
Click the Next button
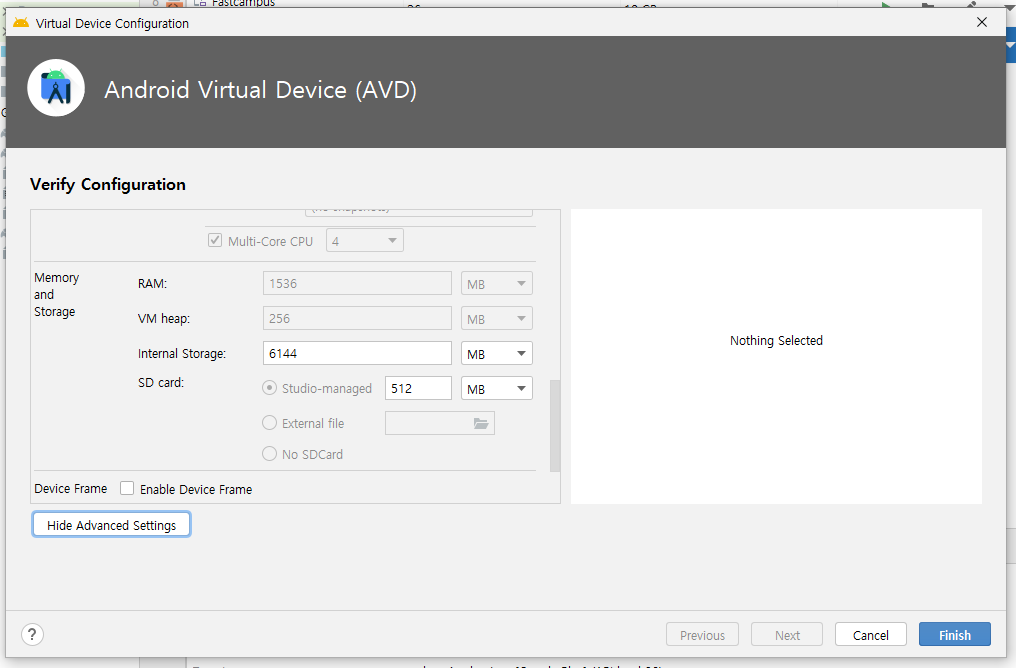click(x=787, y=634)
